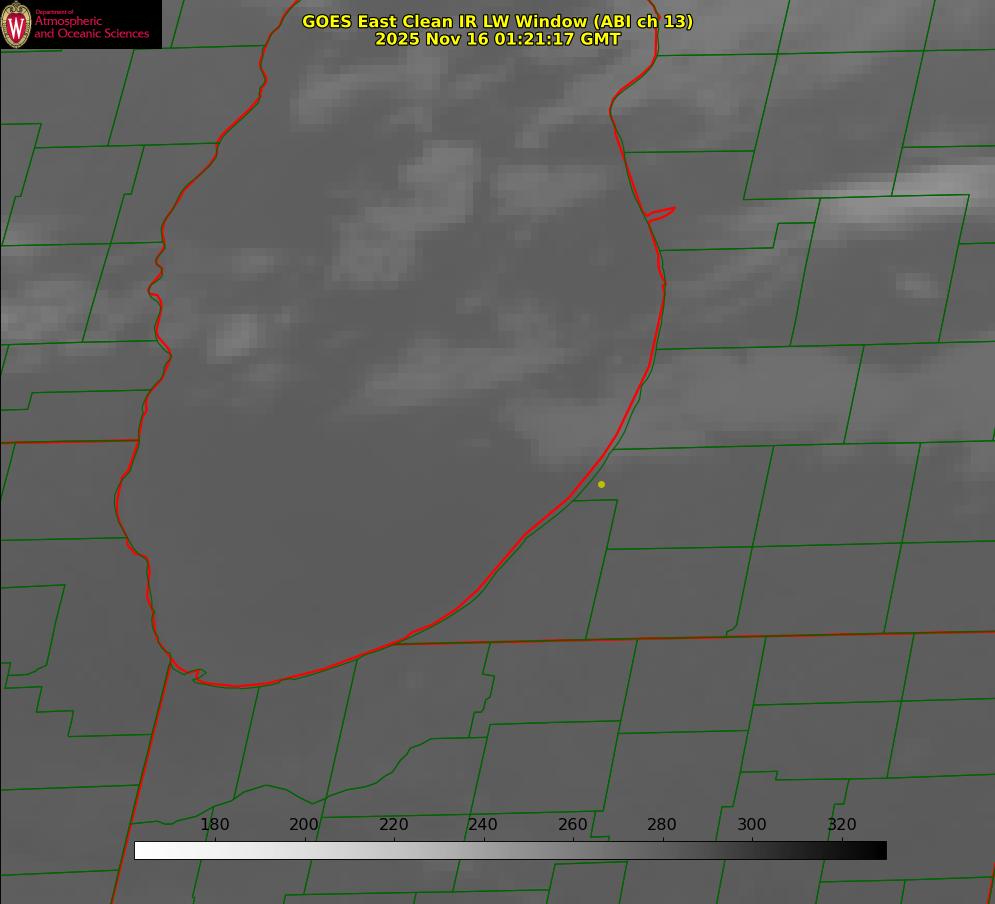995x904 pixels.
Task: Click the 200 label on the colorbar
Action: tap(304, 825)
